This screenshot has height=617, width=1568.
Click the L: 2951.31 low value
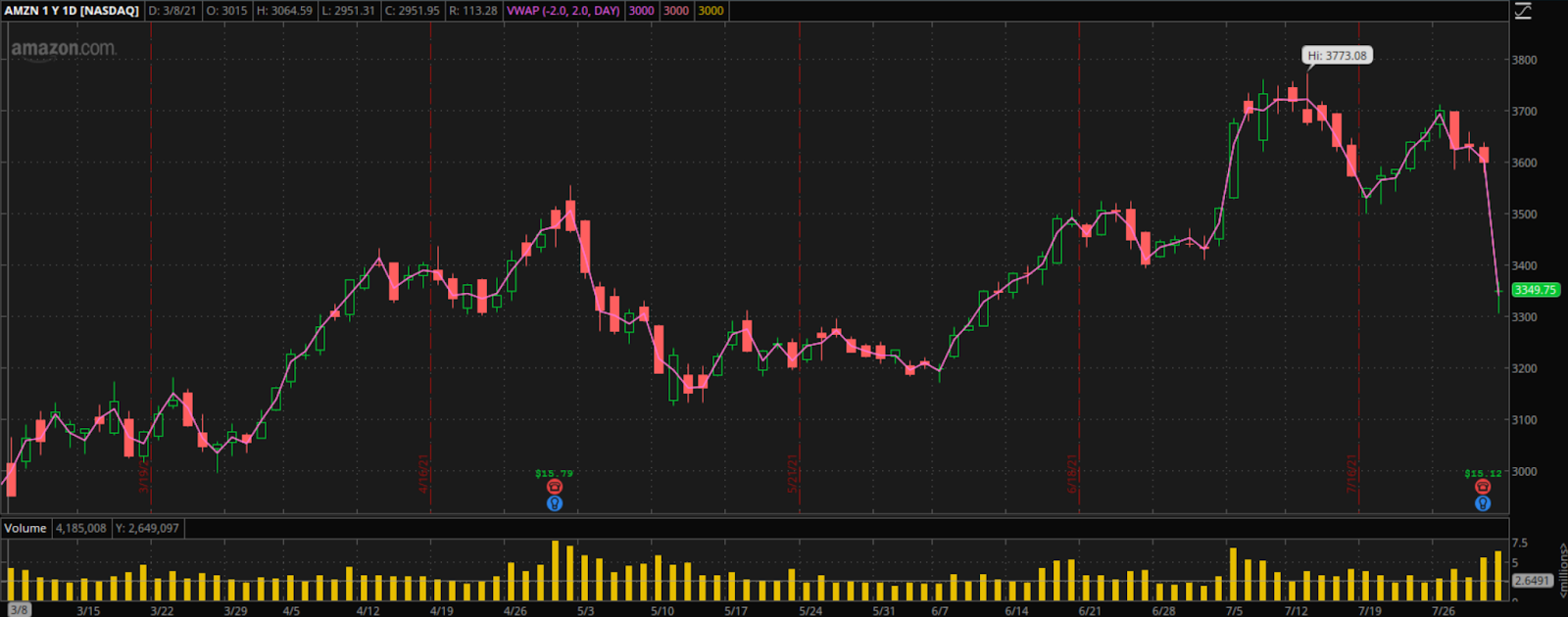pyautogui.click(x=348, y=11)
